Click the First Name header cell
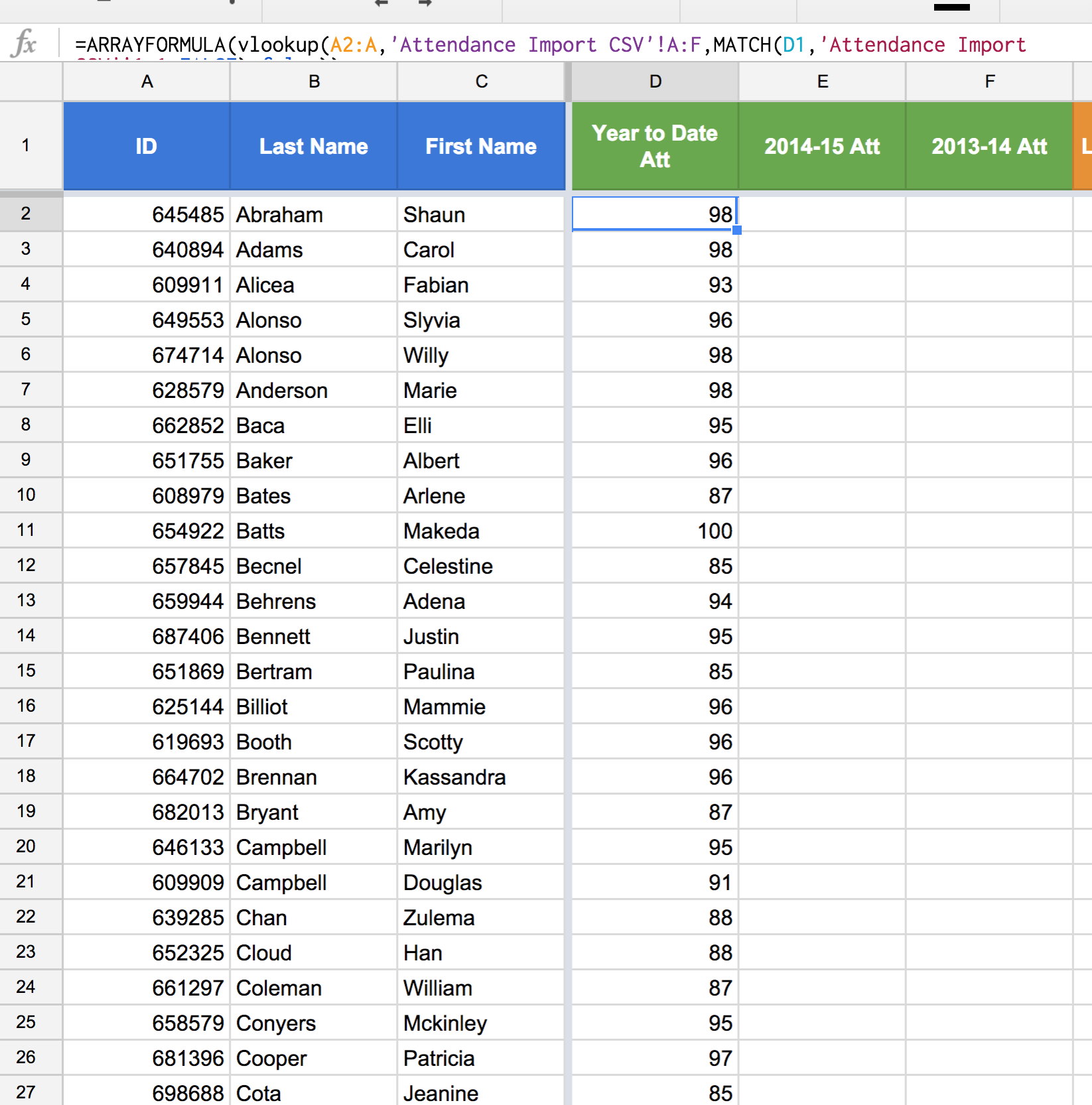The height and width of the screenshot is (1105, 1092). coord(481,146)
